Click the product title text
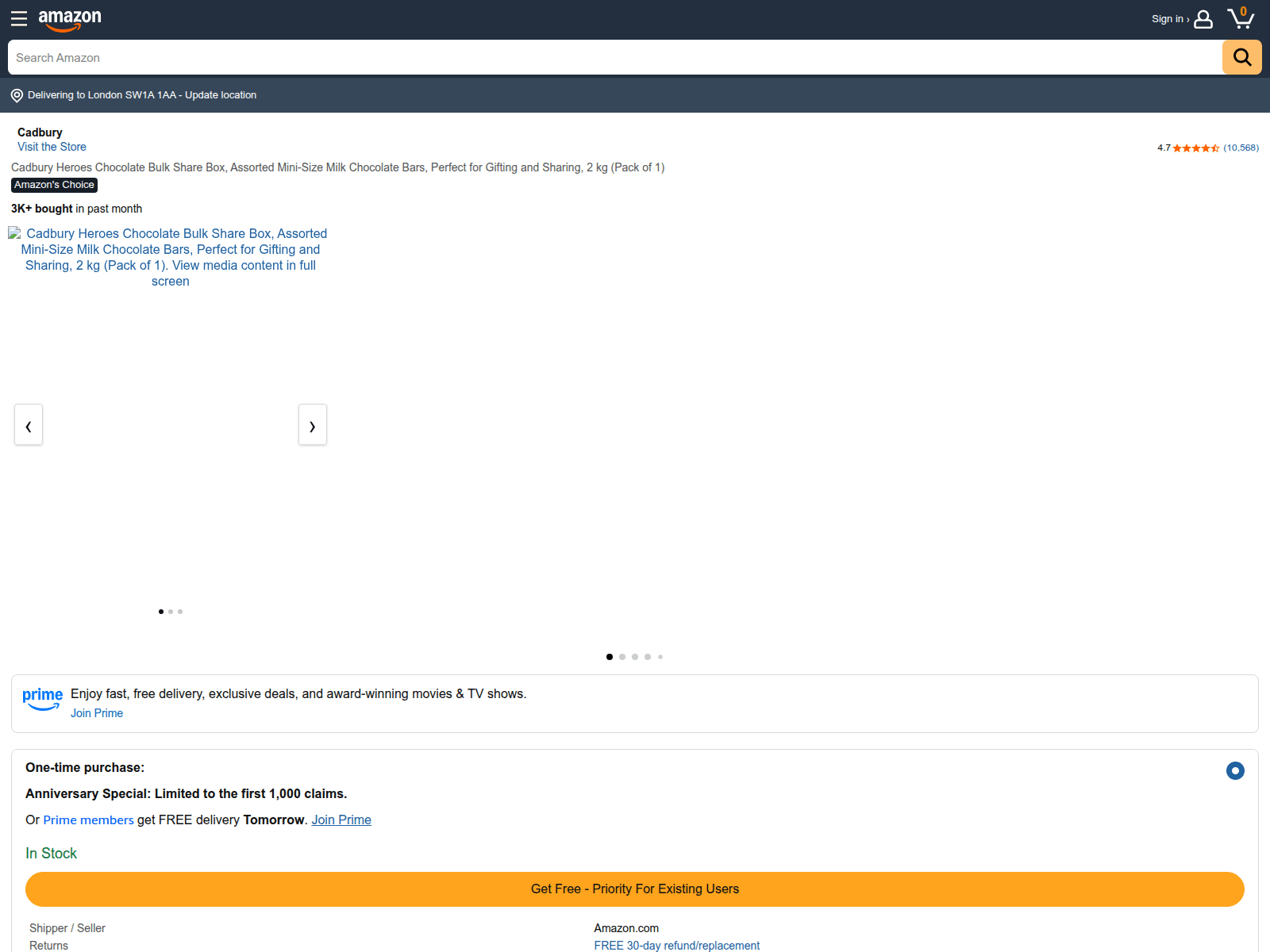This screenshot has width=1270, height=952. coord(338,167)
